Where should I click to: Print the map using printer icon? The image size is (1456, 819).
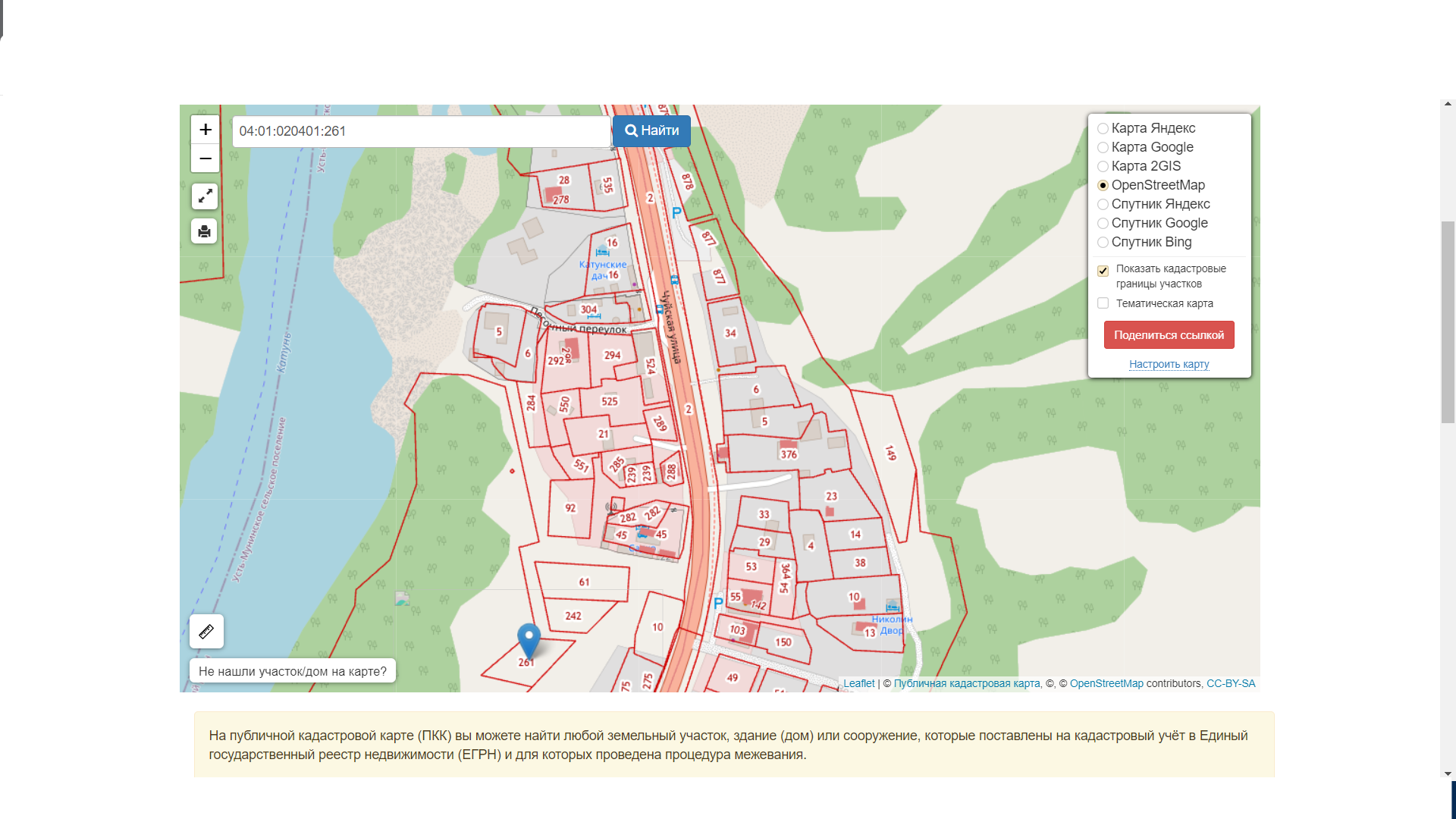[x=205, y=231]
